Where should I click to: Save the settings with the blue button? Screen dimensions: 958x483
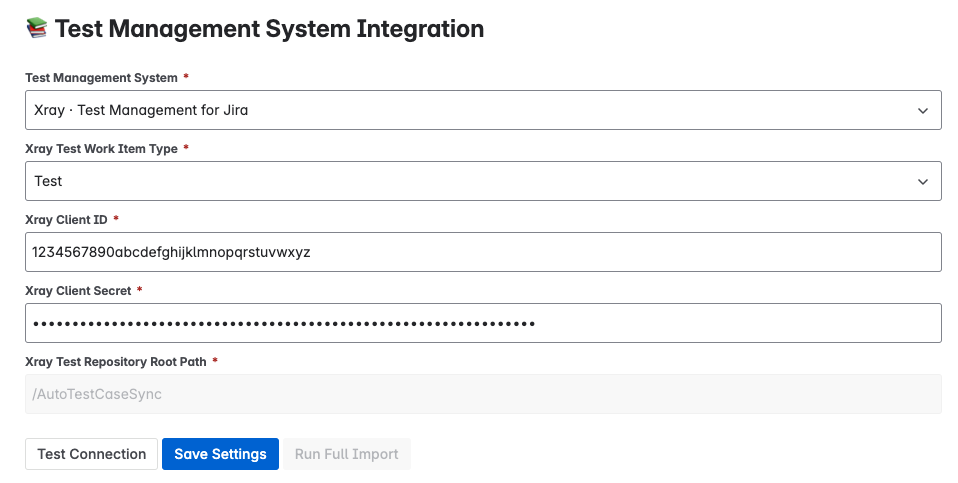(x=220, y=454)
